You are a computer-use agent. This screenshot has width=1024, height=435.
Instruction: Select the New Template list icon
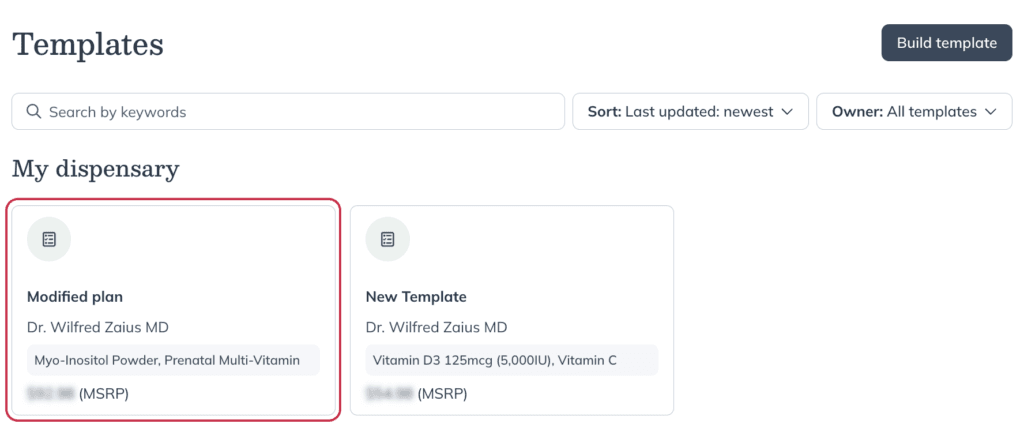tap(388, 239)
